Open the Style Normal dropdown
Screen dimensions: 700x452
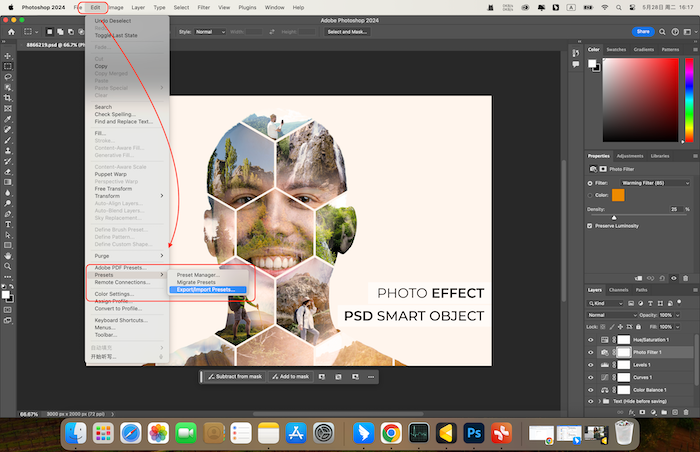(x=210, y=32)
